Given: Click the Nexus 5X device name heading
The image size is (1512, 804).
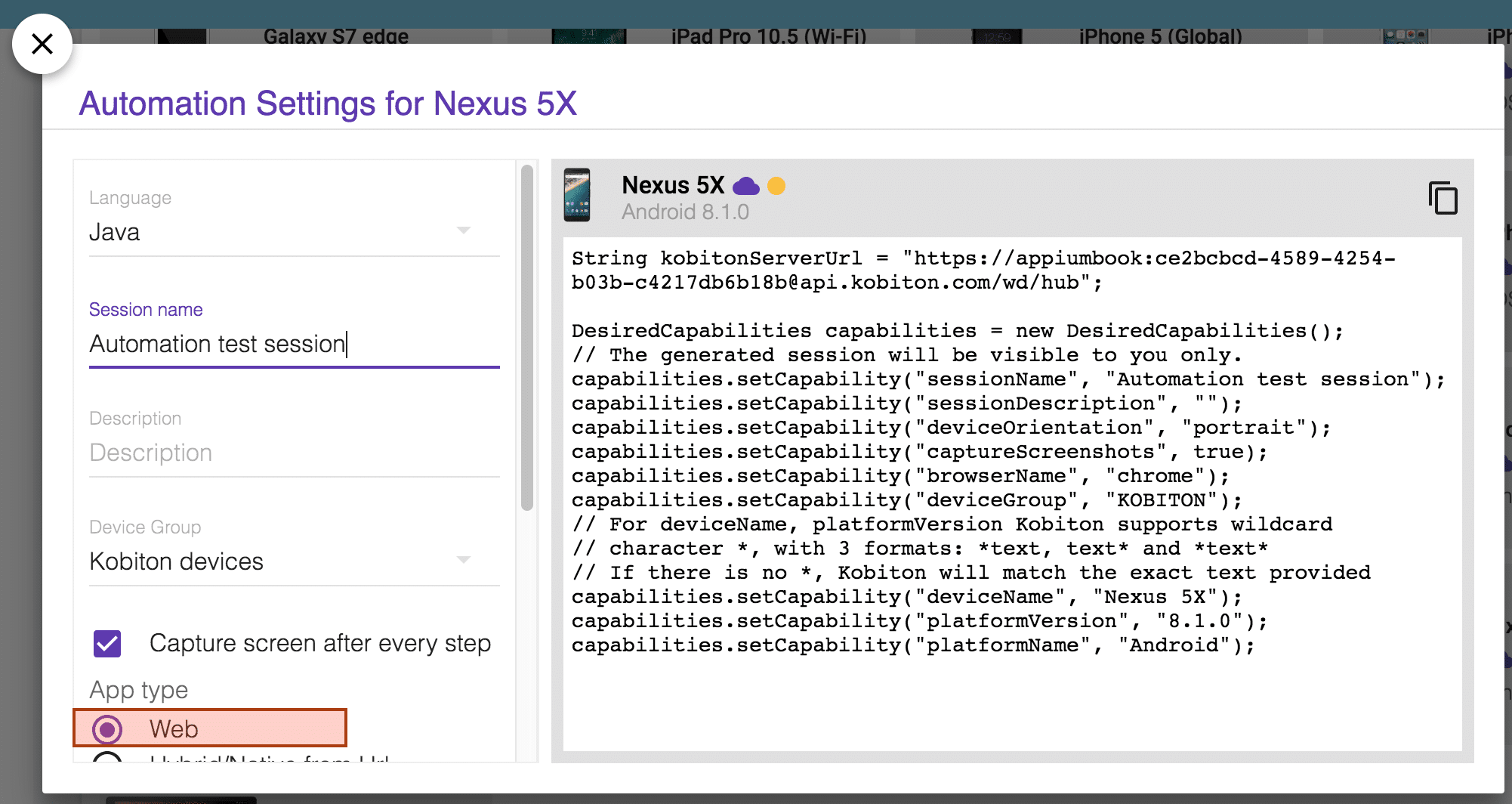Looking at the screenshot, I should [673, 185].
